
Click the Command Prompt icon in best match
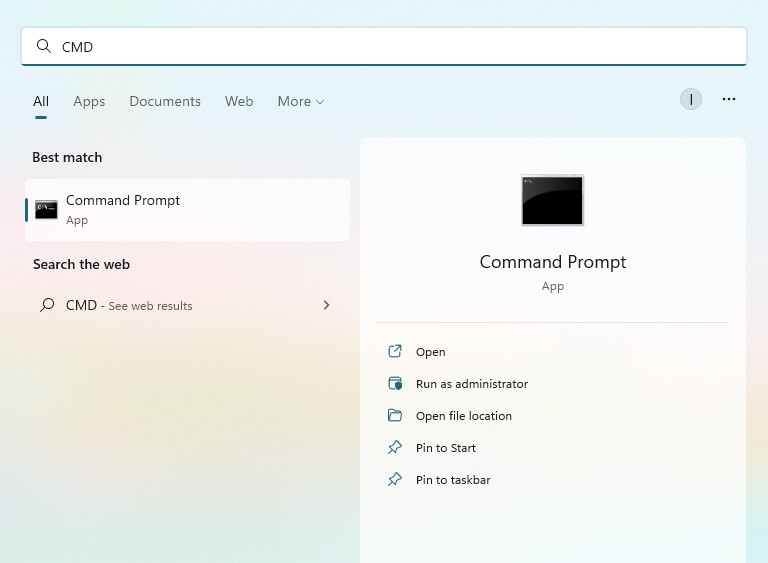pyautogui.click(x=47, y=210)
